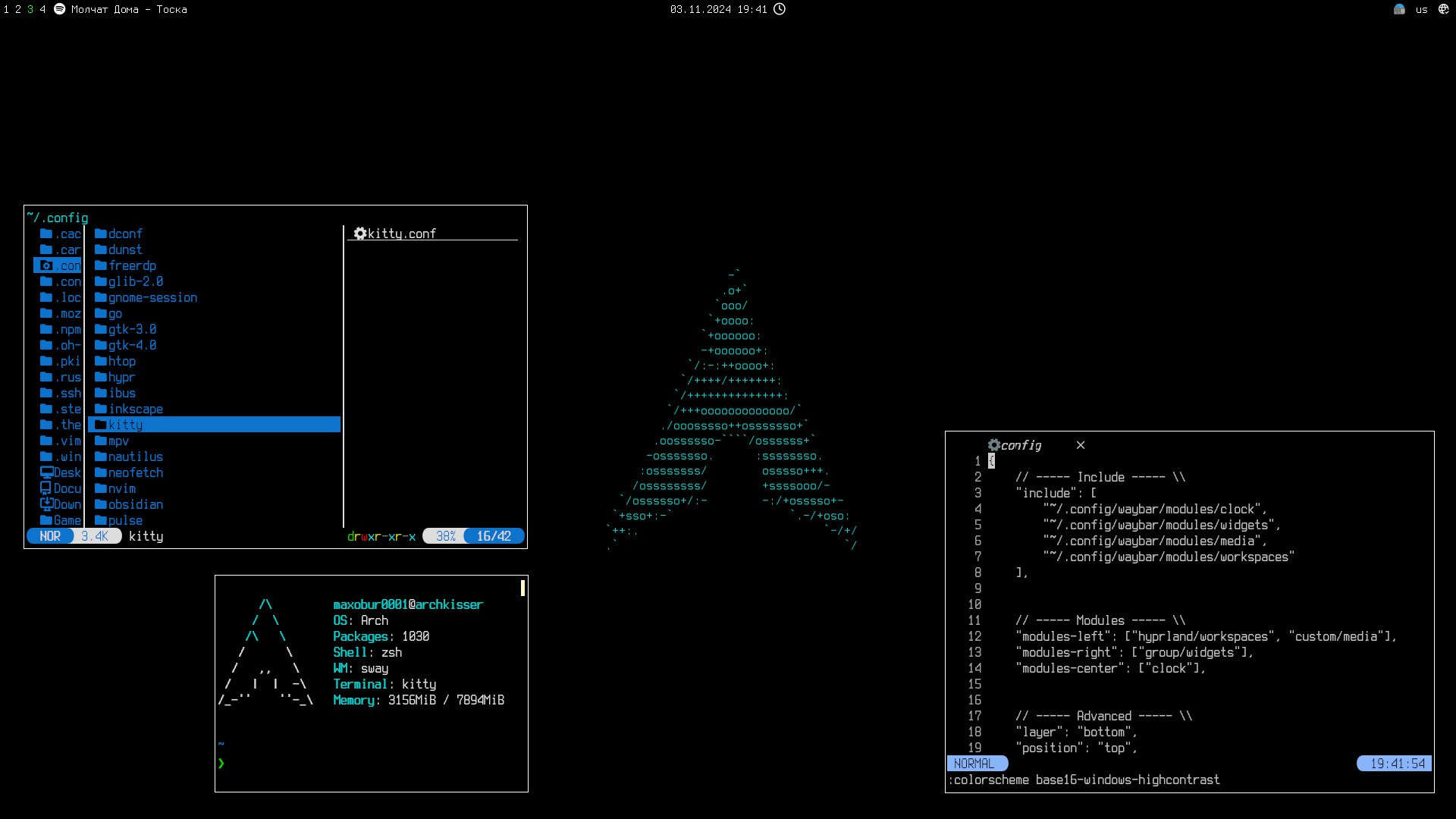Expand the obsidian folder
The image size is (1456, 819).
pyautogui.click(x=136, y=504)
